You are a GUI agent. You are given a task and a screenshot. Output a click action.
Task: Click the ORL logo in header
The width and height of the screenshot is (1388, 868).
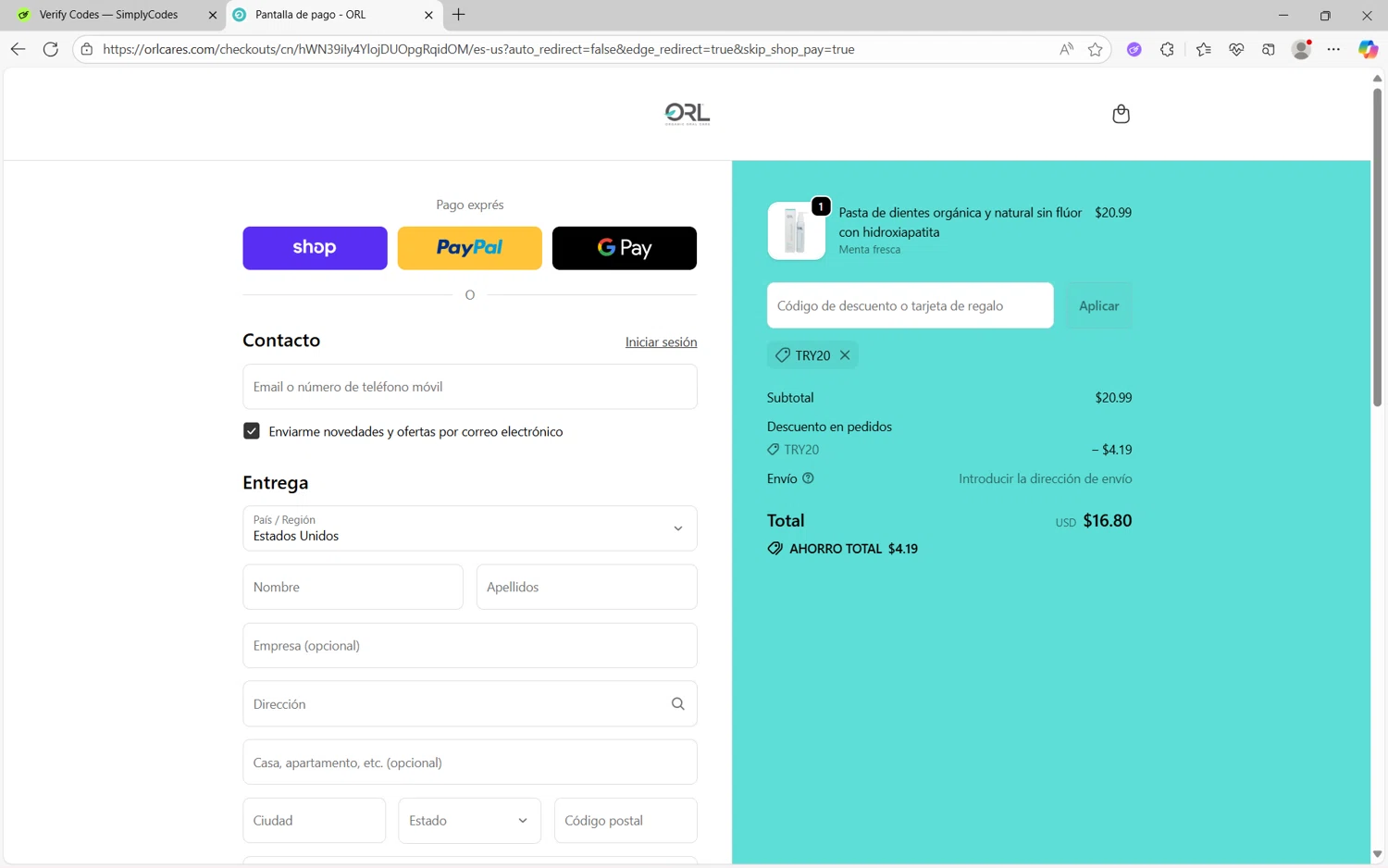pos(687,114)
